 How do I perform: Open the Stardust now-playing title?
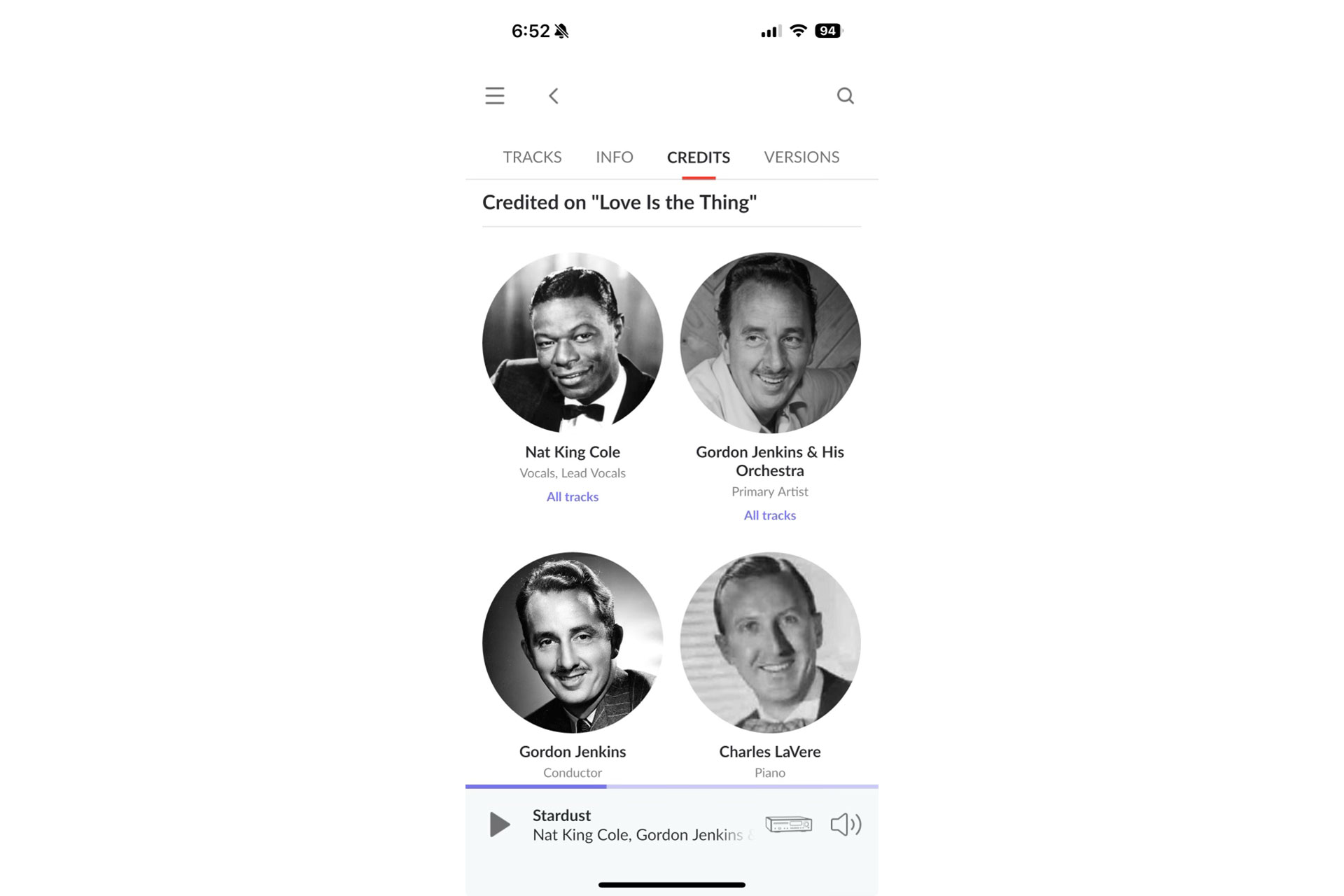561,815
